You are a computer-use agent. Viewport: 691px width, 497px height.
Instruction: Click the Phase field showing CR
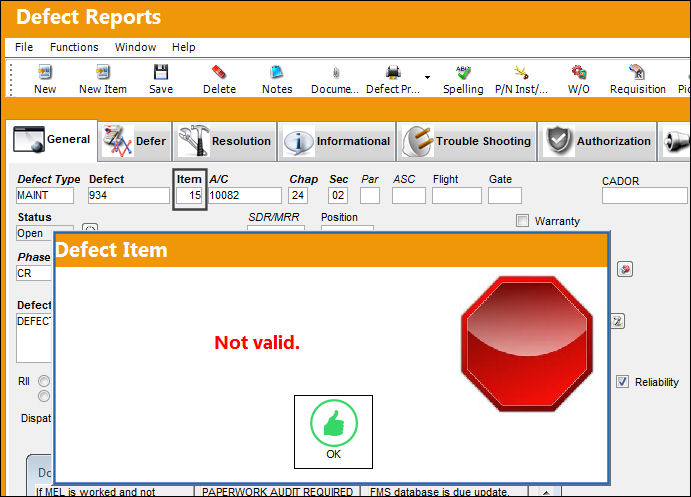(x=34, y=273)
